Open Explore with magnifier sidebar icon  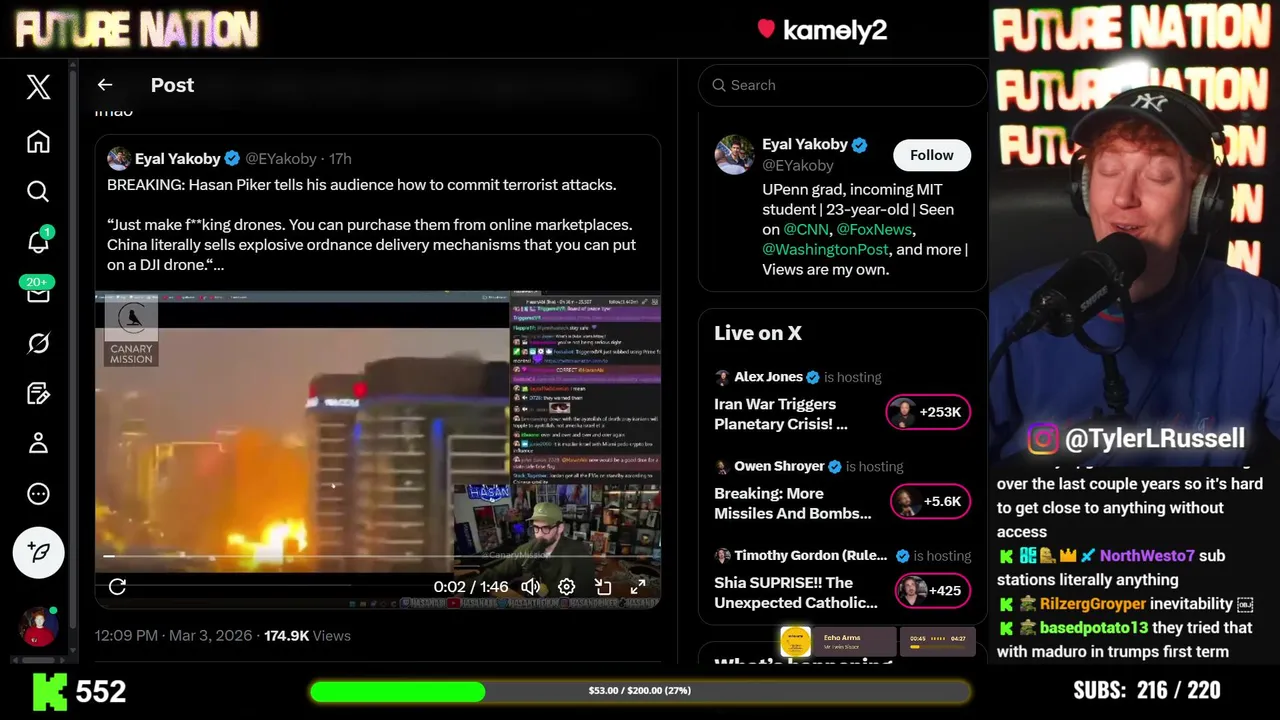(x=38, y=191)
